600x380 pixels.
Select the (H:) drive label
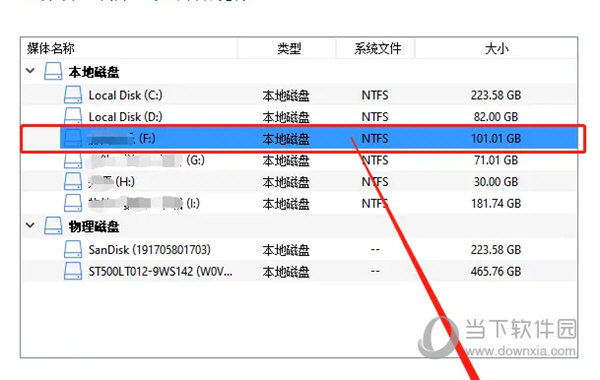tap(125, 181)
